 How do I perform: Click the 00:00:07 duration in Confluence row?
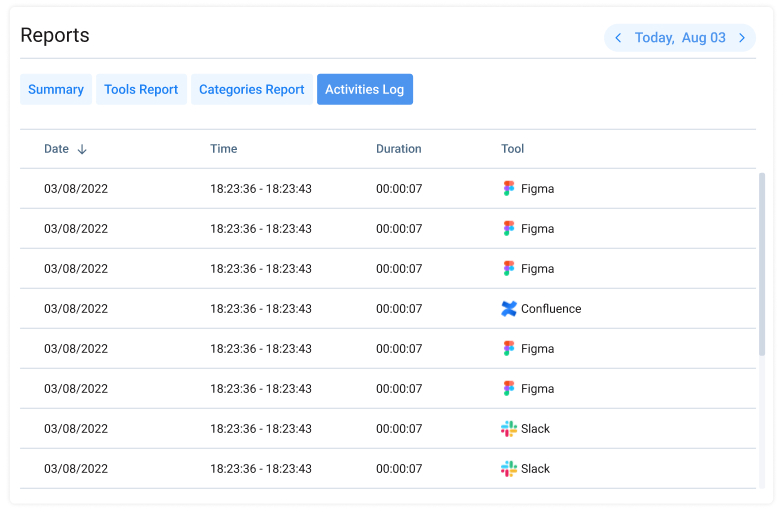399,309
